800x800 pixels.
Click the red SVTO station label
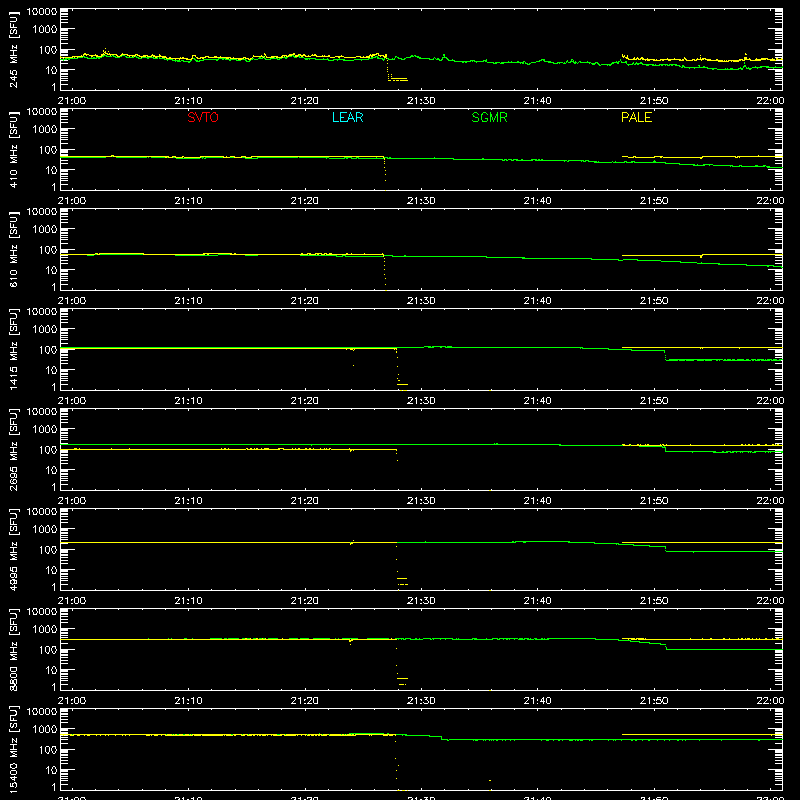point(203,117)
